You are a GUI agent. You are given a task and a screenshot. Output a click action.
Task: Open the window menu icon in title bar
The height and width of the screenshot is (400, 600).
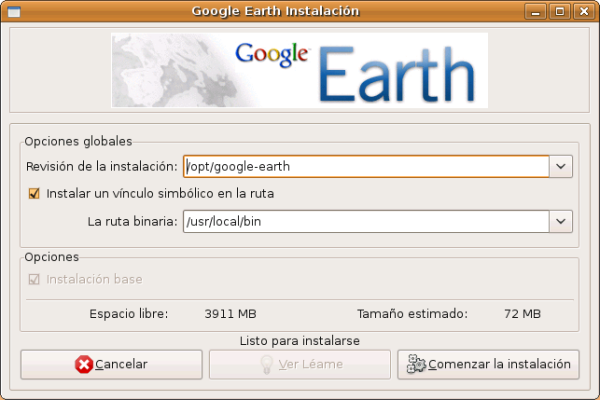[x=13, y=11]
